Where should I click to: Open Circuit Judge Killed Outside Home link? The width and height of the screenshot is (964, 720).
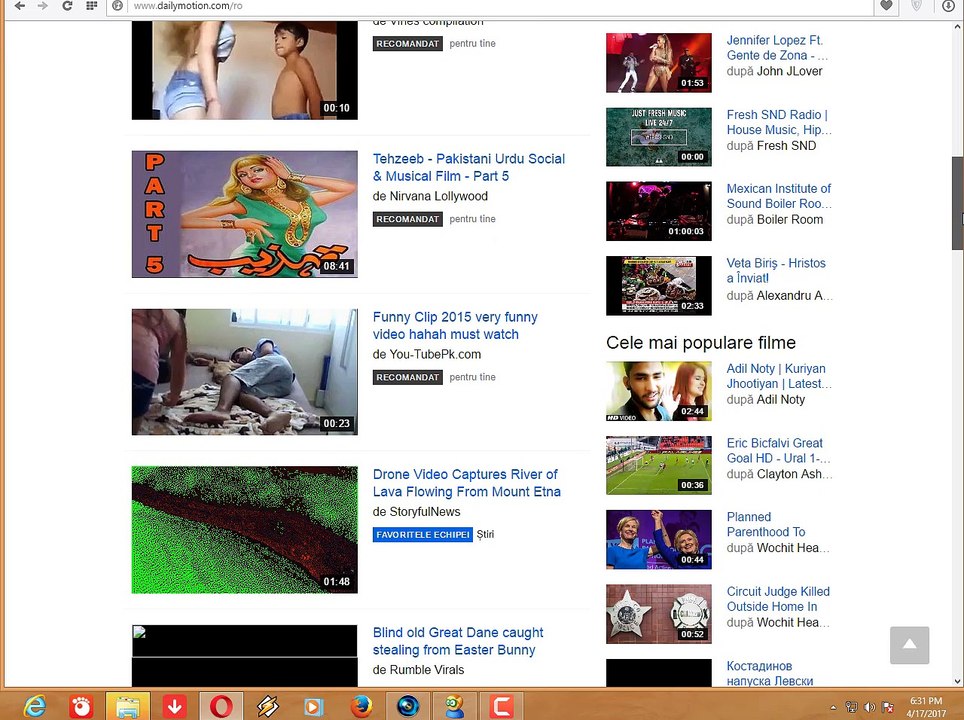pos(778,599)
